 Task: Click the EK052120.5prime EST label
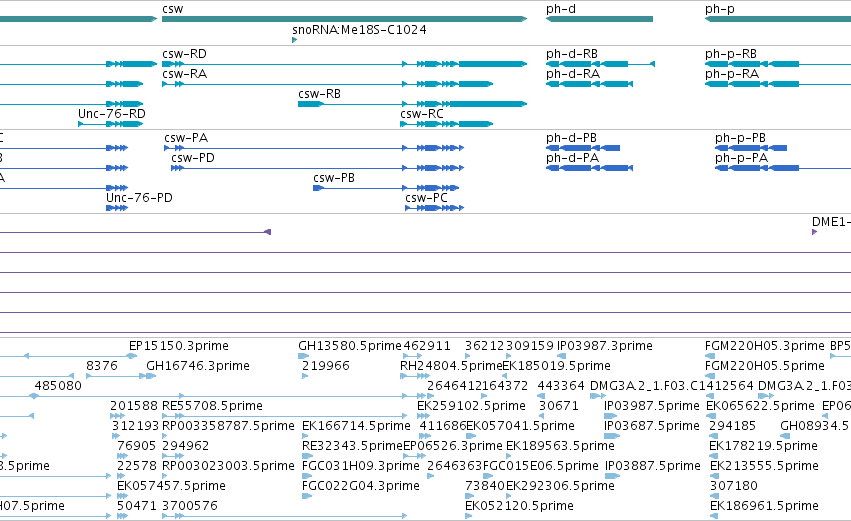point(519,506)
